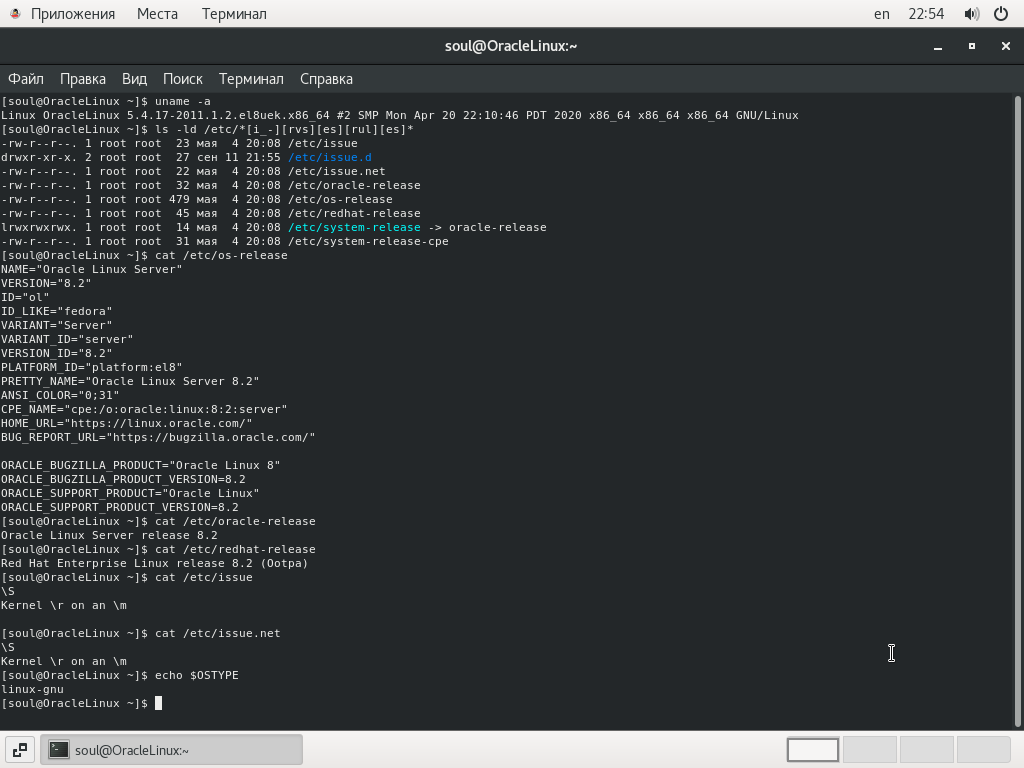
Task: Click the /etc/issue.d directory name
Action: (330, 157)
